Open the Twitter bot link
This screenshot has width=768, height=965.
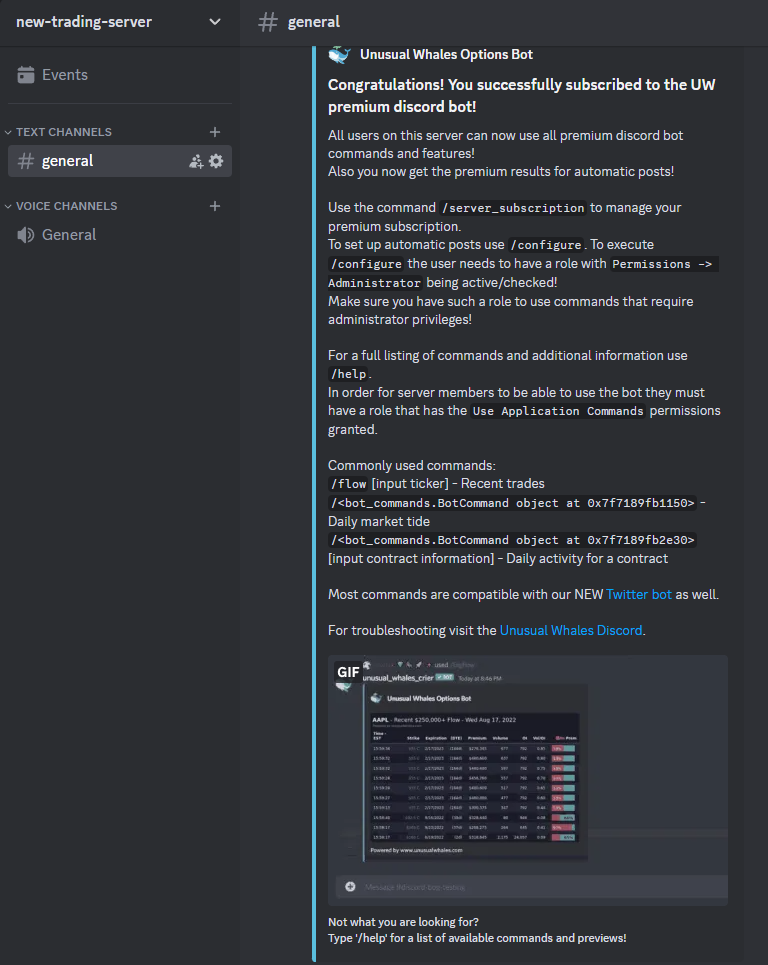(x=639, y=595)
